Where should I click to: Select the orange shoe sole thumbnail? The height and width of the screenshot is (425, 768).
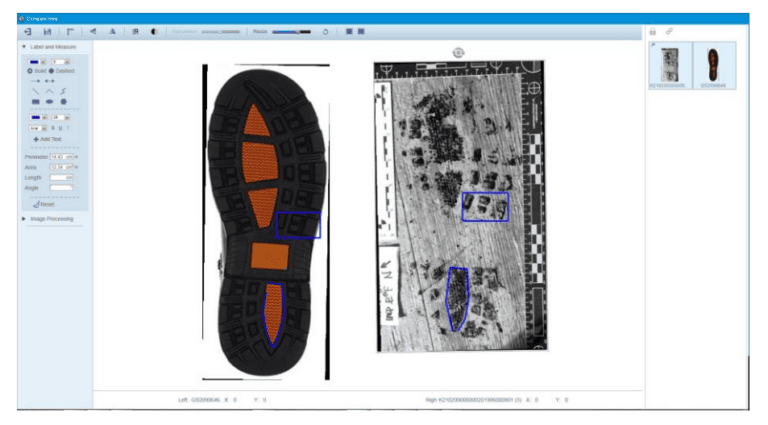713,65
